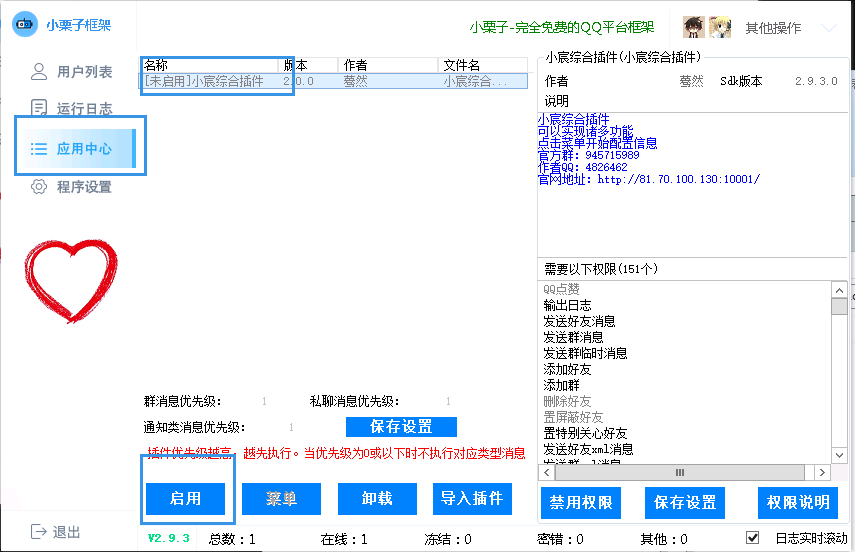The image size is (855, 552).
Task: Click the red heart image
Action: click(71, 280)
